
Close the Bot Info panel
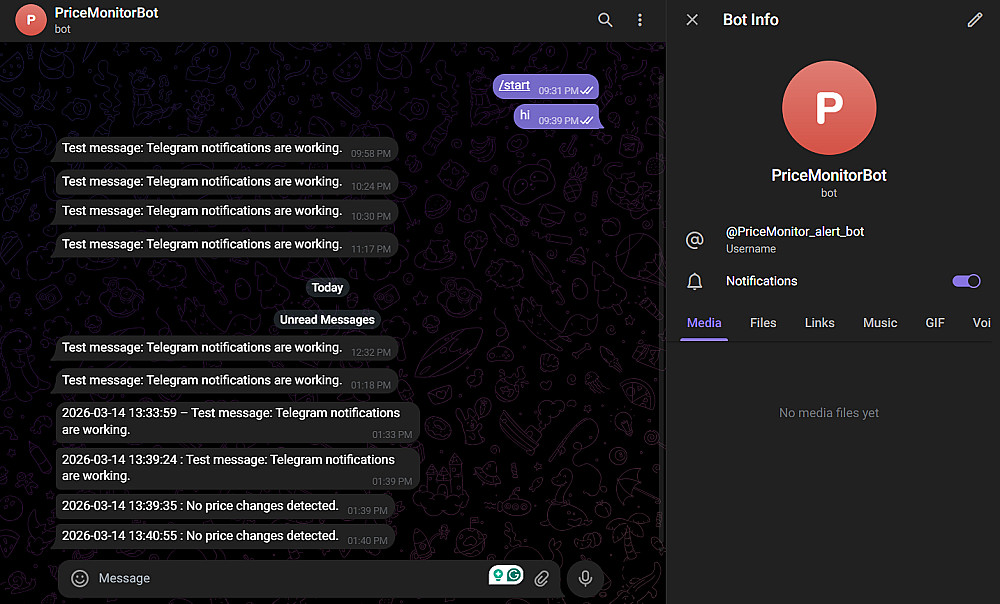click(692, 20)
